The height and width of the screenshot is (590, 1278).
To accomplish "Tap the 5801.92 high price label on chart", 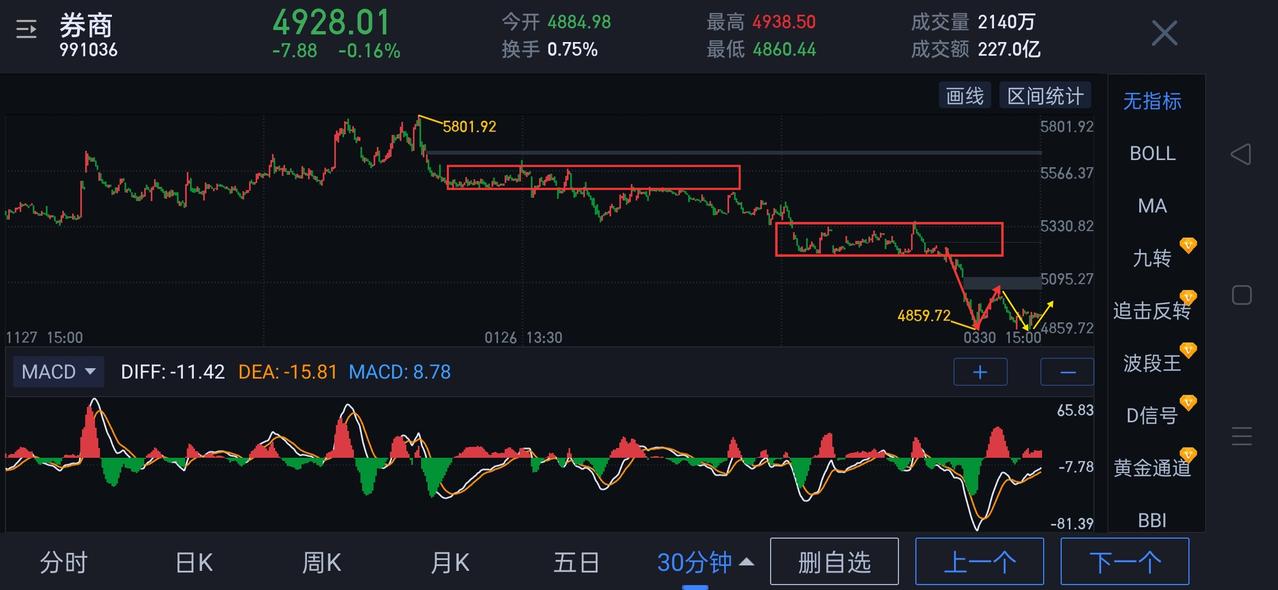I will point(469,127).
